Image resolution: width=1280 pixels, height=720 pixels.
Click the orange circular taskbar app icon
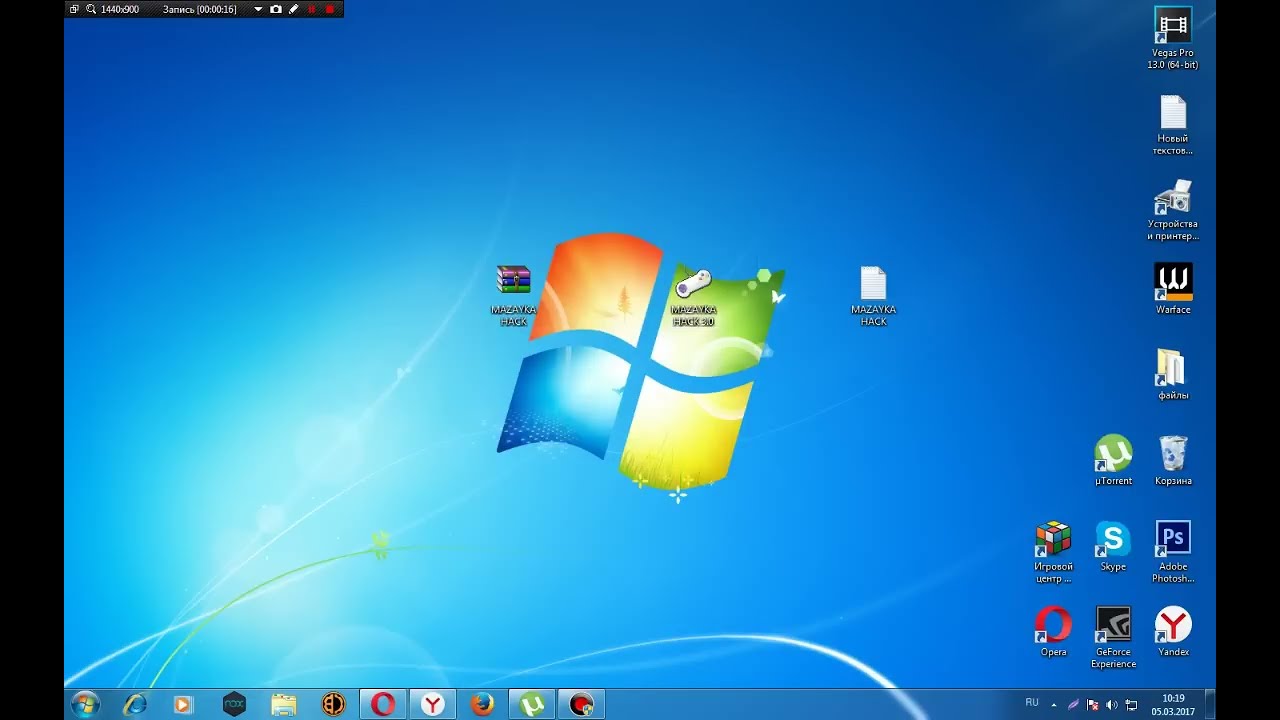333,704
